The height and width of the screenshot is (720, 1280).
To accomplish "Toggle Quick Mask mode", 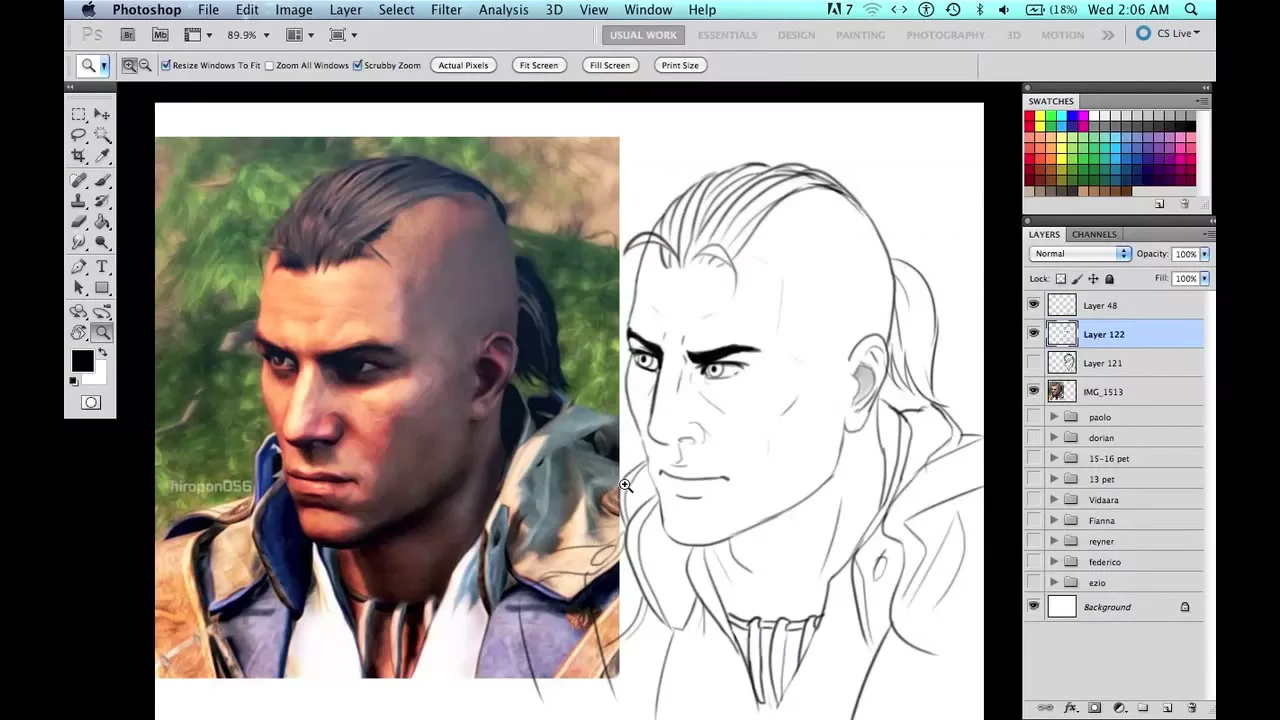I will tap(91, 403).
